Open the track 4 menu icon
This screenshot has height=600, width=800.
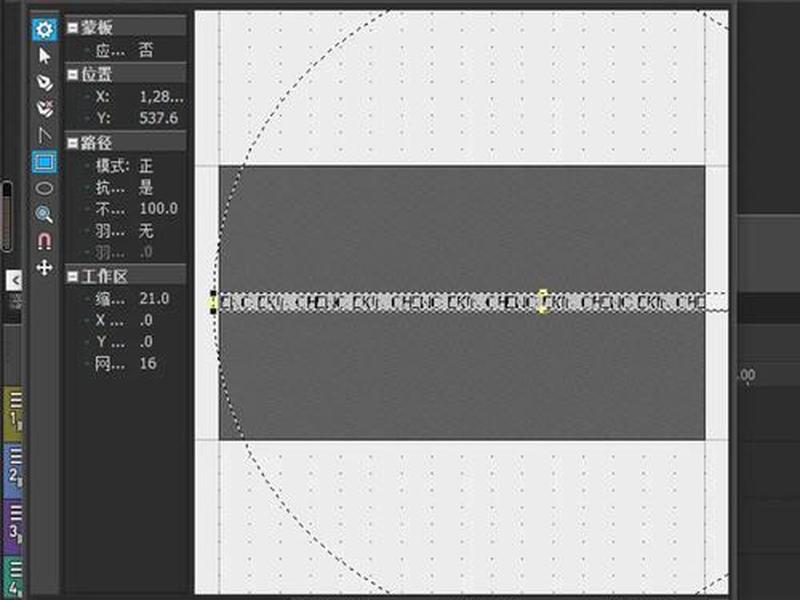pos(15,569)
